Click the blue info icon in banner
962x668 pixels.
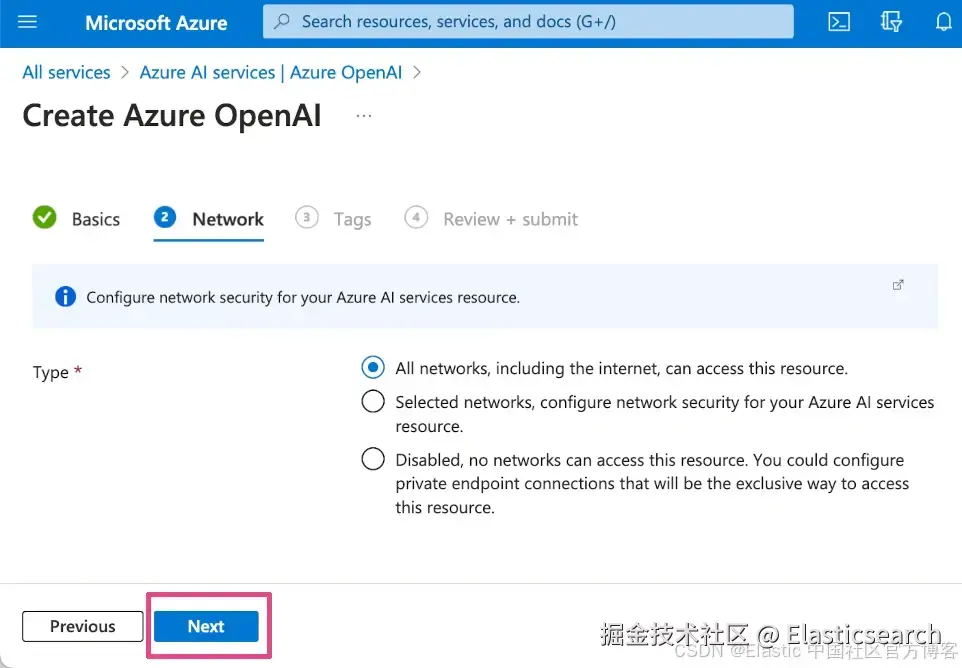click(65, 297)
